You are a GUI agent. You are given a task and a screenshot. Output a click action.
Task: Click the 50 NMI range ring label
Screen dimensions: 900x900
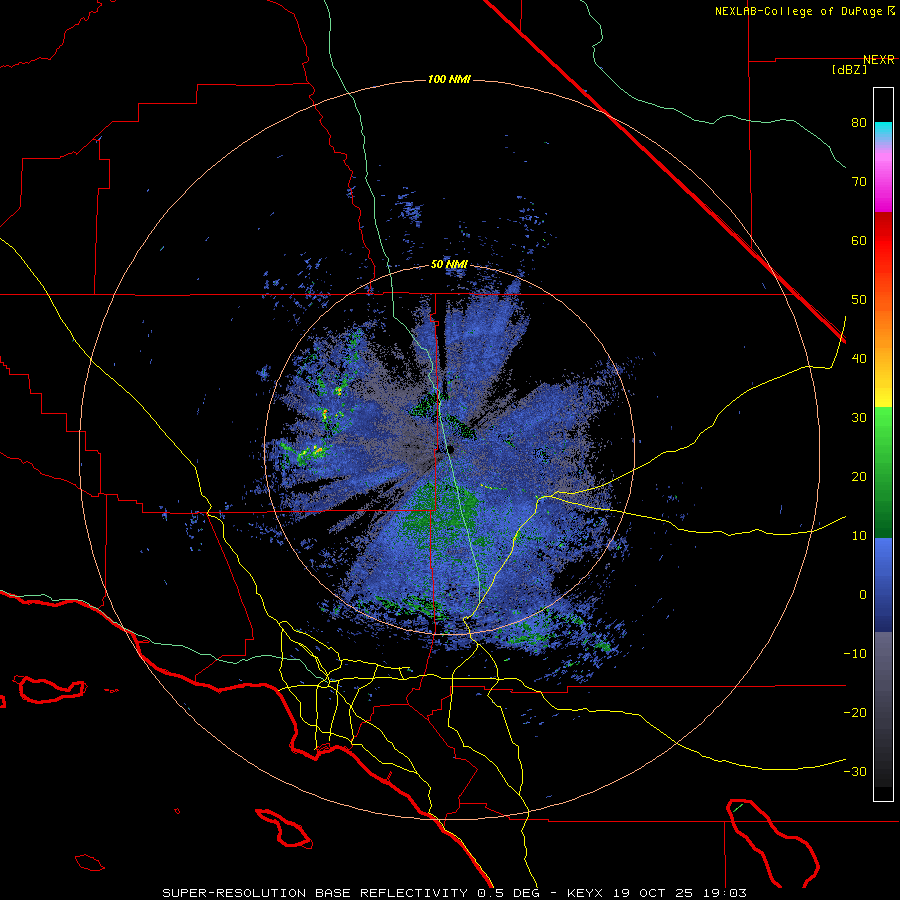(x=449, y=265)
